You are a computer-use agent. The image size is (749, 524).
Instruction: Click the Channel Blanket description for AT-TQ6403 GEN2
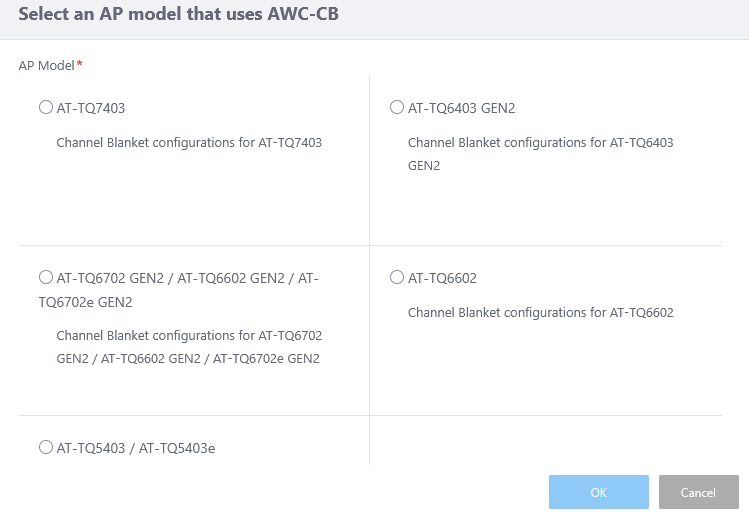(540, 143)
